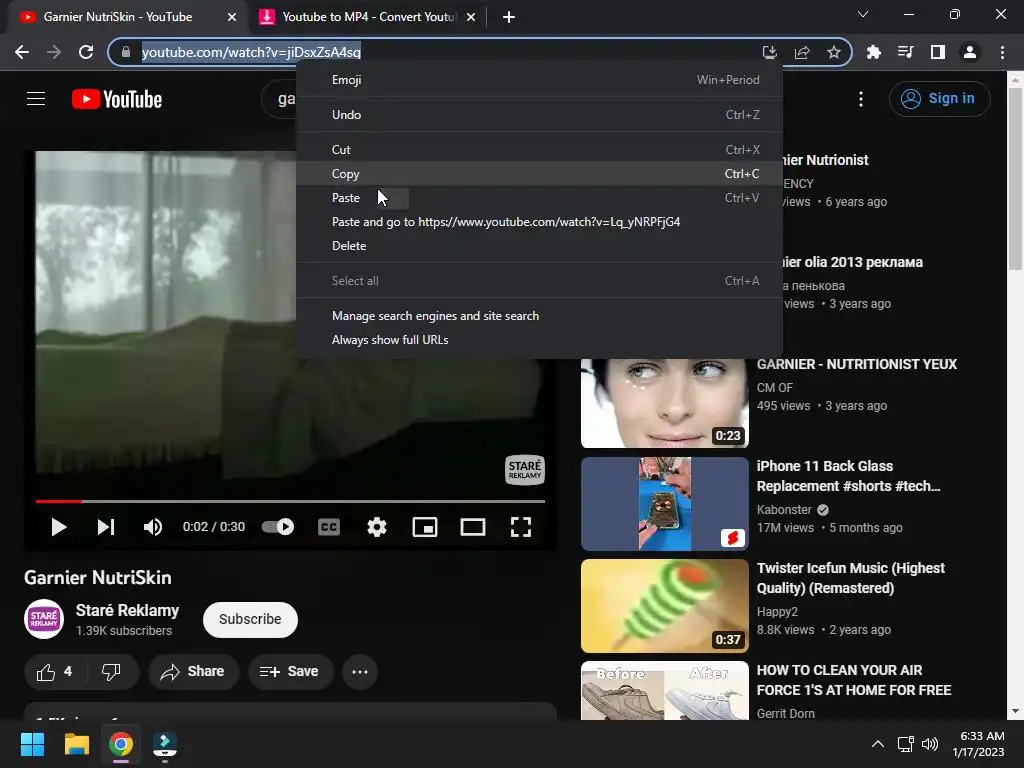Choose Paste and go to youtube URL
This screenshot has width=1024, height=768.
pos(539,222)
